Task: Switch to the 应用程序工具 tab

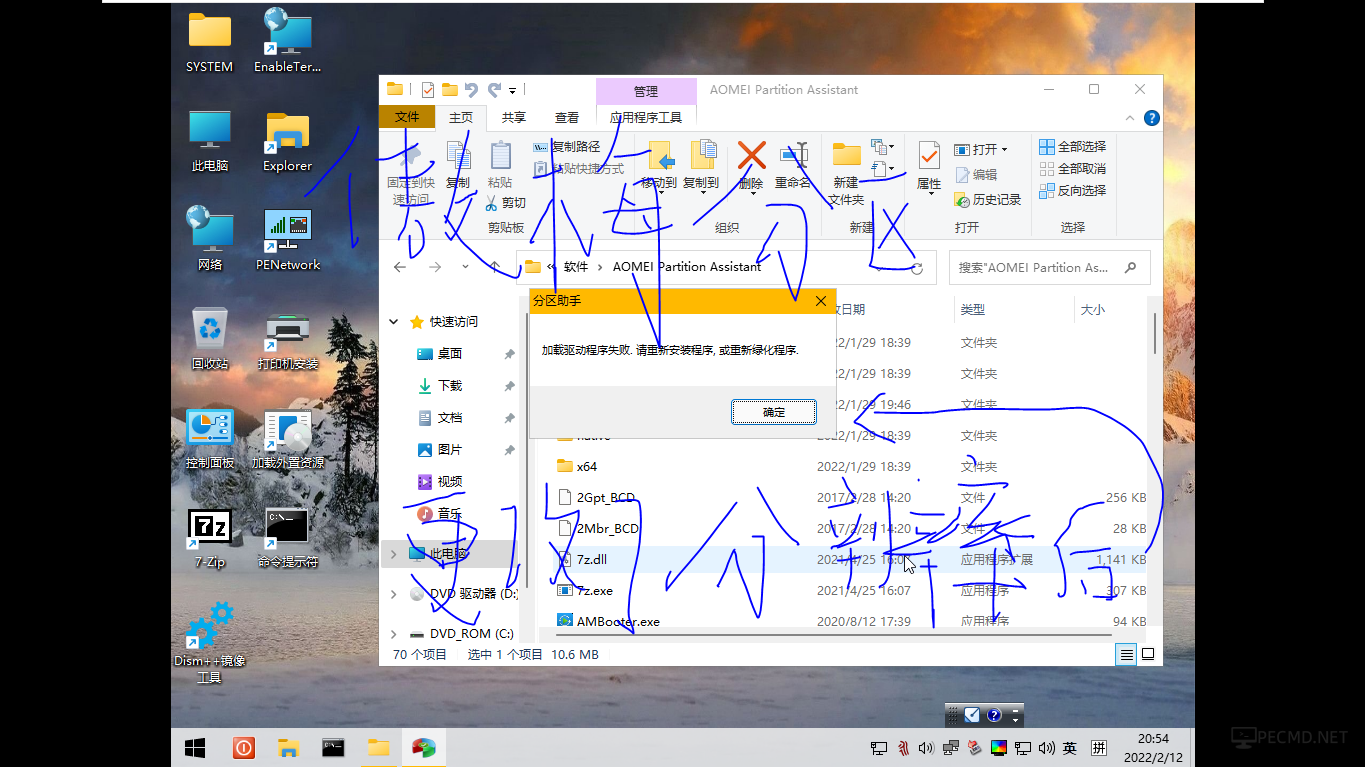Action: pyautogui.click(x=646, y=117)
